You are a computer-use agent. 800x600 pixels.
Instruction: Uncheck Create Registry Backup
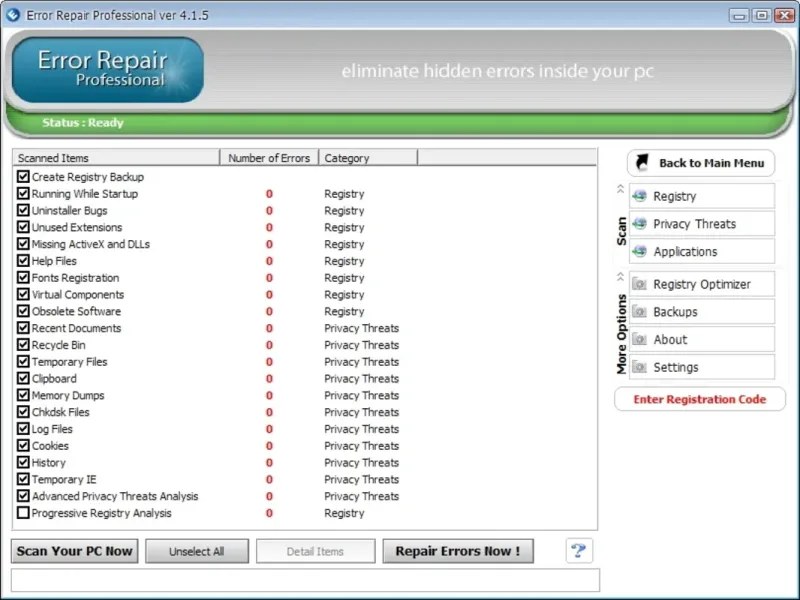click(23, 177)
